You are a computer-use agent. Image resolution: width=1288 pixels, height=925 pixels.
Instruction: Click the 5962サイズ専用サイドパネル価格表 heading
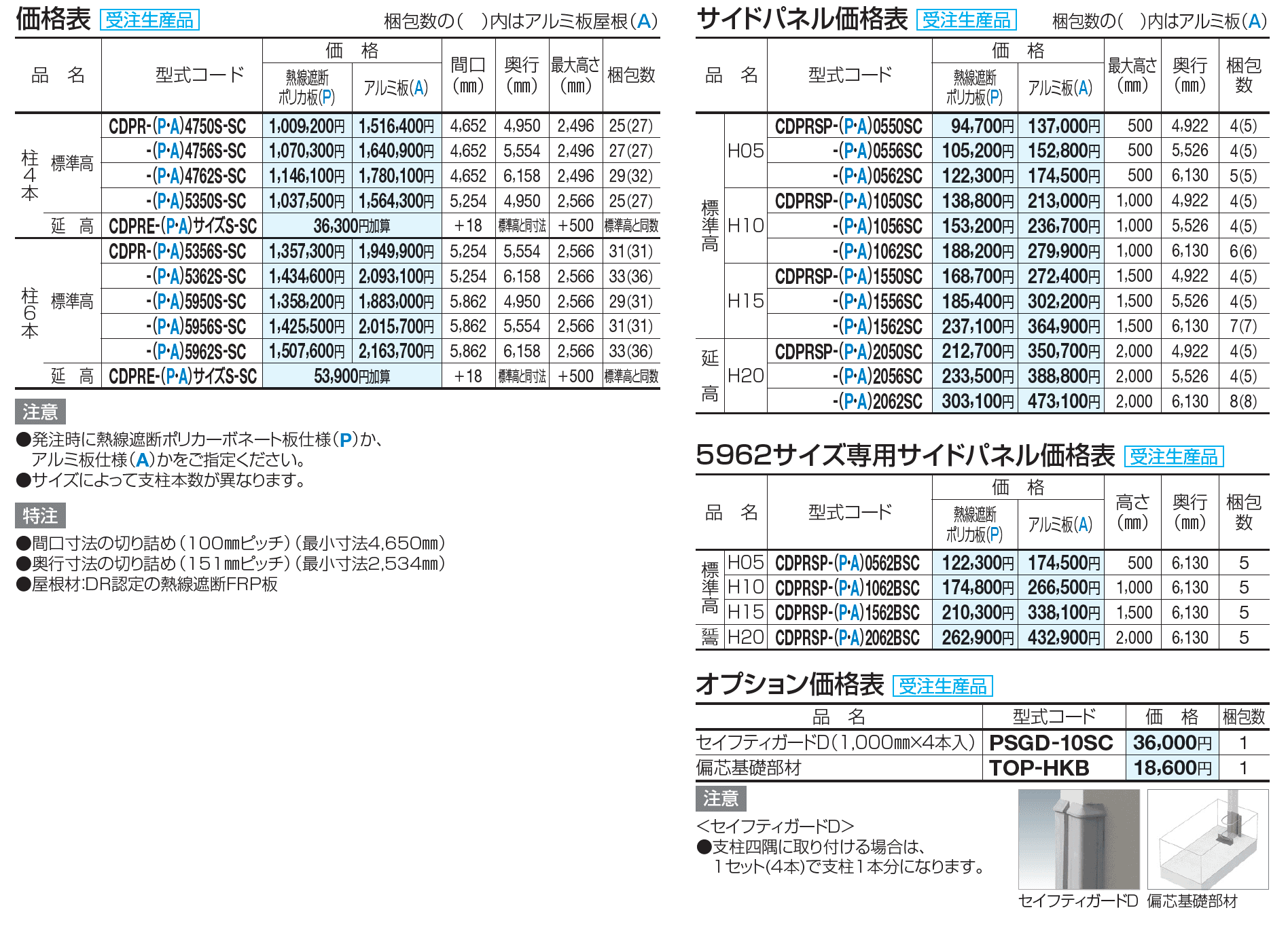tap(906, 456)
